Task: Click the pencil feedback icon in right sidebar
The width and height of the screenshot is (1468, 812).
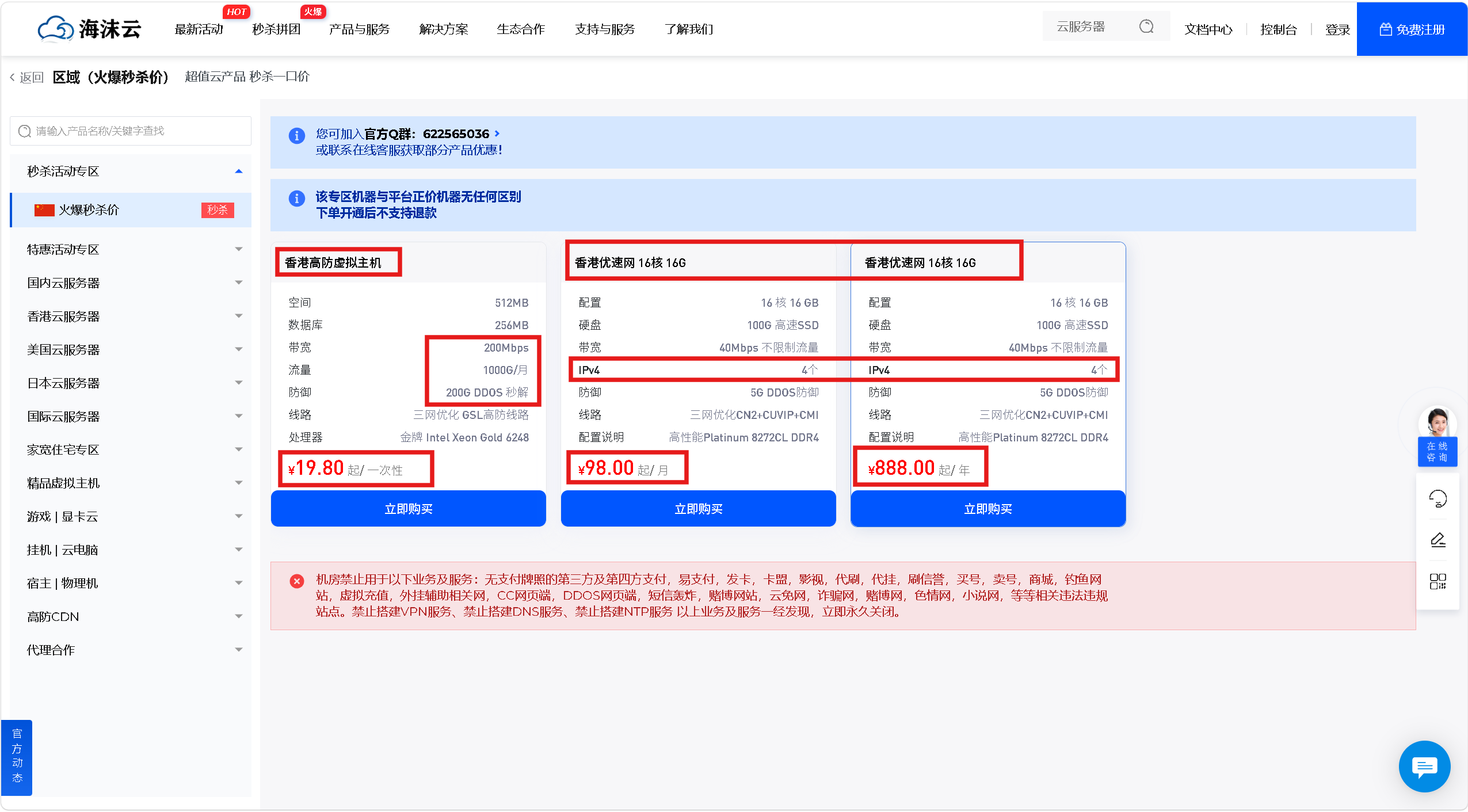Action: (x=1438, y=540)
